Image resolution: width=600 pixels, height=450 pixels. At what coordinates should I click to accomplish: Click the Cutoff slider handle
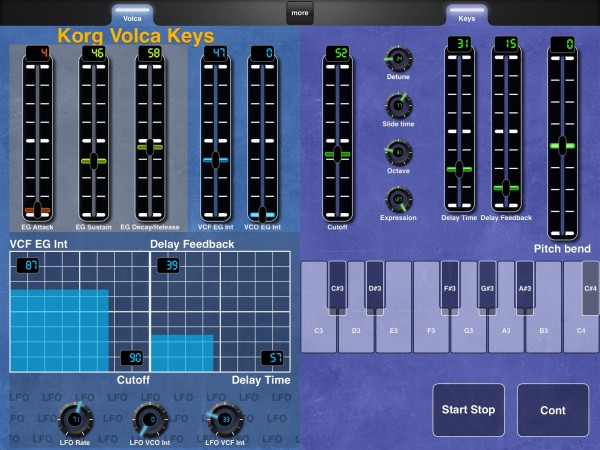coord(337,154)
